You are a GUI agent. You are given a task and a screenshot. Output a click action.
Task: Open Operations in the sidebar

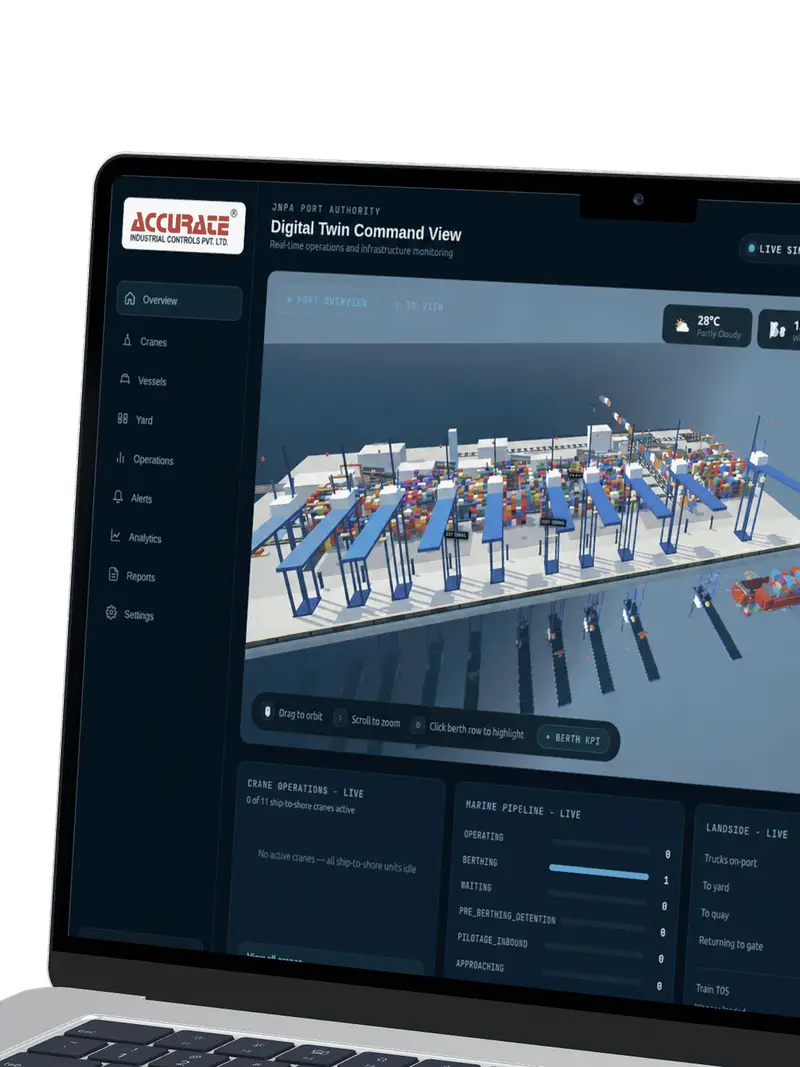pyautogui.click(x=153, y=459)
